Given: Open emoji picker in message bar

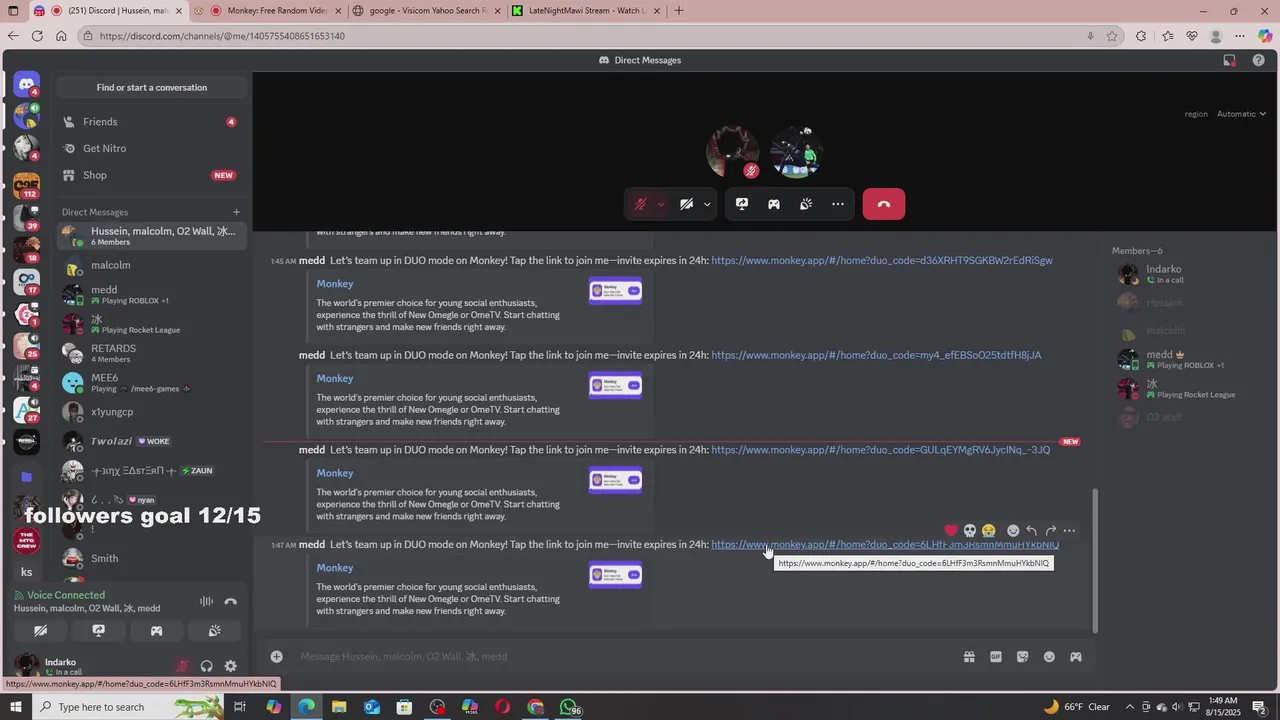Looking at the screenshot, I should pyautogui.click(x=1049, y=657).
